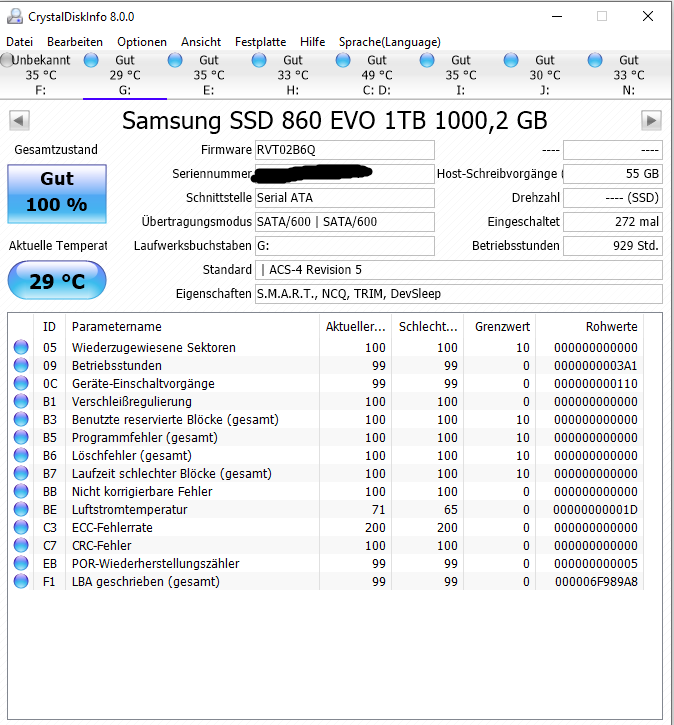Click the Eigenschaften S.M.A.R.T. field

point(459,294)
